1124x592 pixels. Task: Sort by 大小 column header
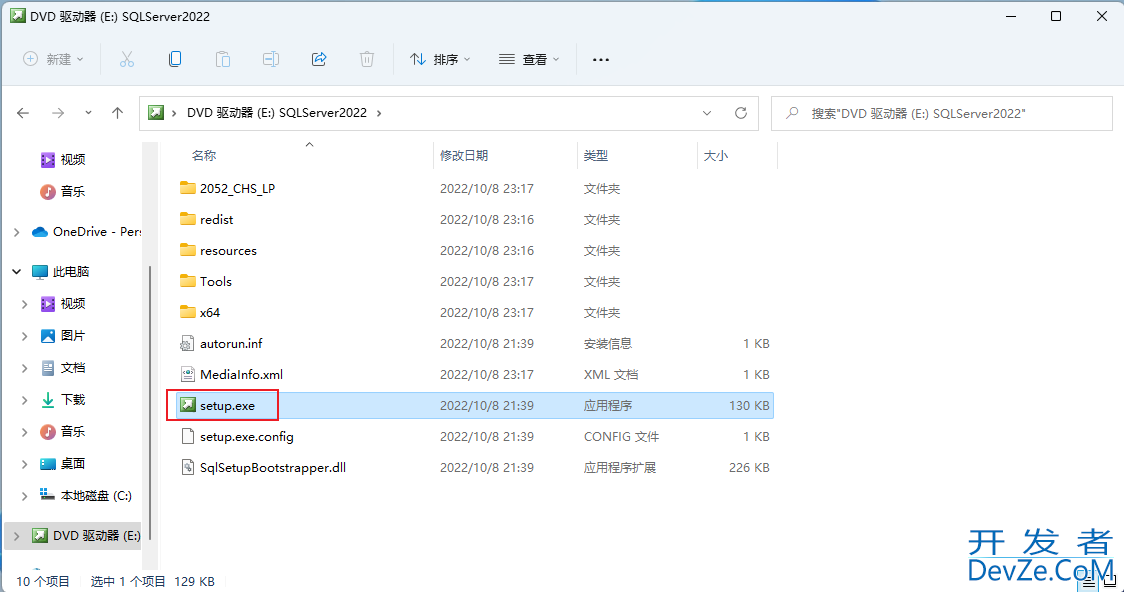pyautogui.click(x=716, y=156)
